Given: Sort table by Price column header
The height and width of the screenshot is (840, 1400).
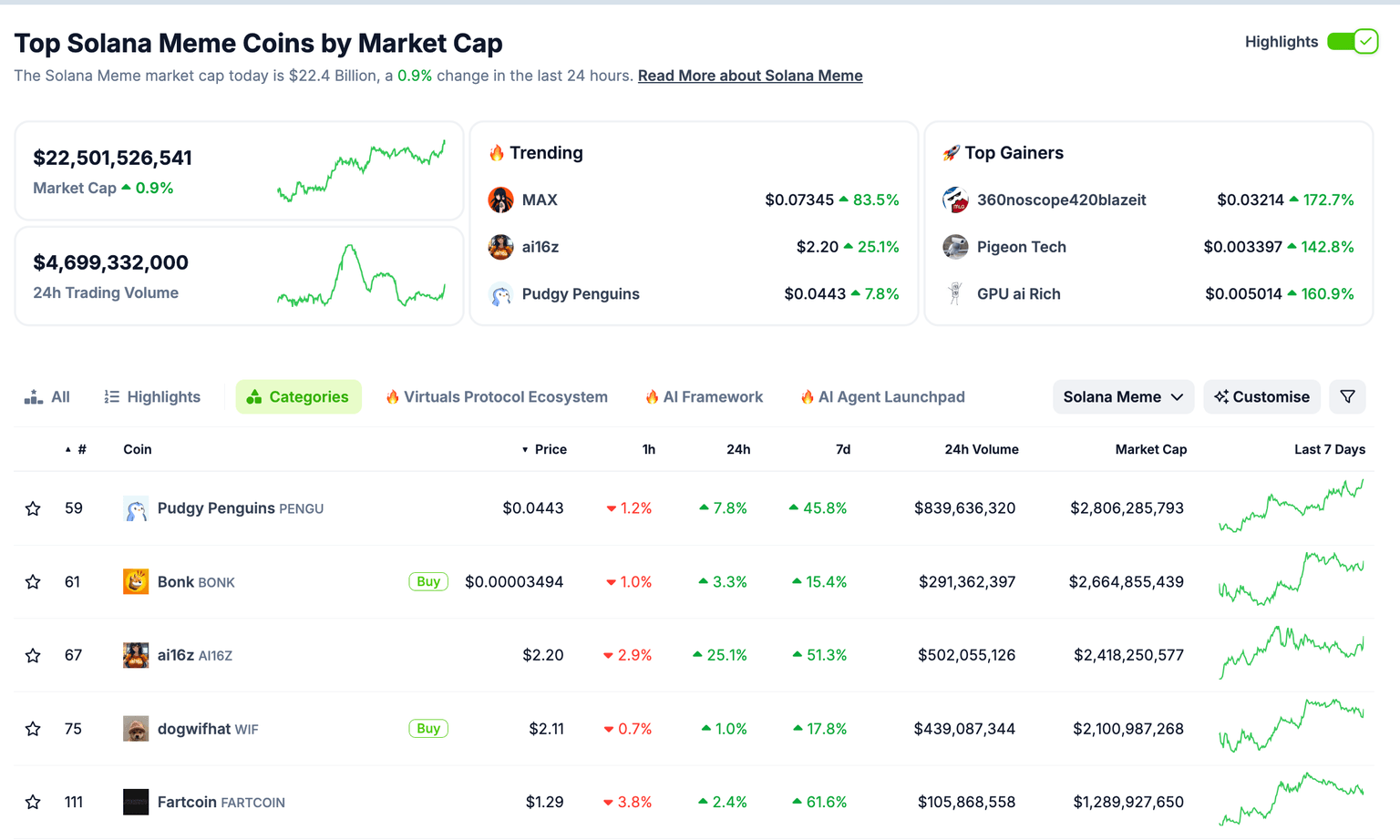Looking at the screenshot, I should coord(550,449).
